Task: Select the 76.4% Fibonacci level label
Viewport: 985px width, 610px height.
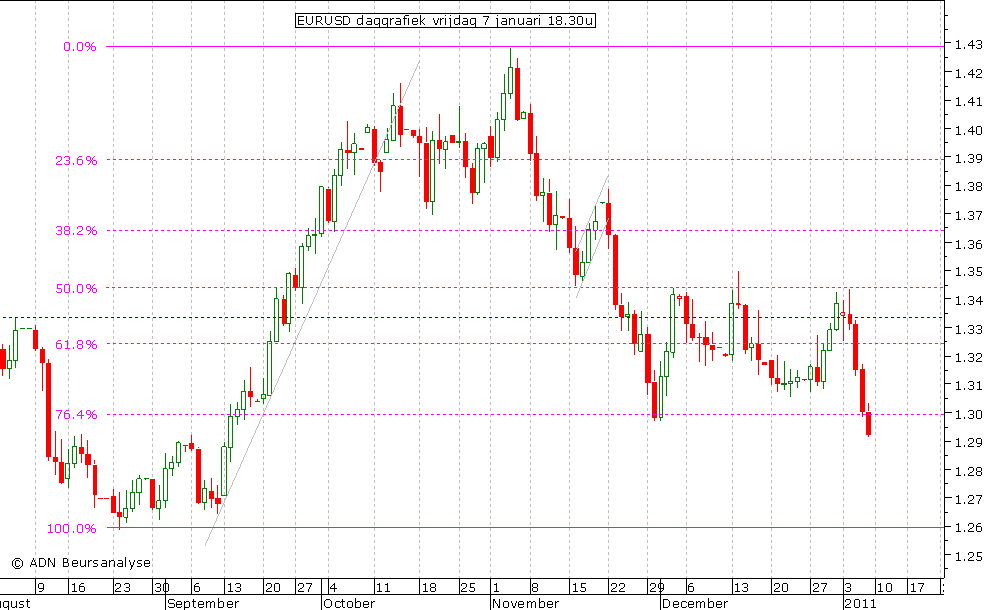Action: (x=77, y=415)
